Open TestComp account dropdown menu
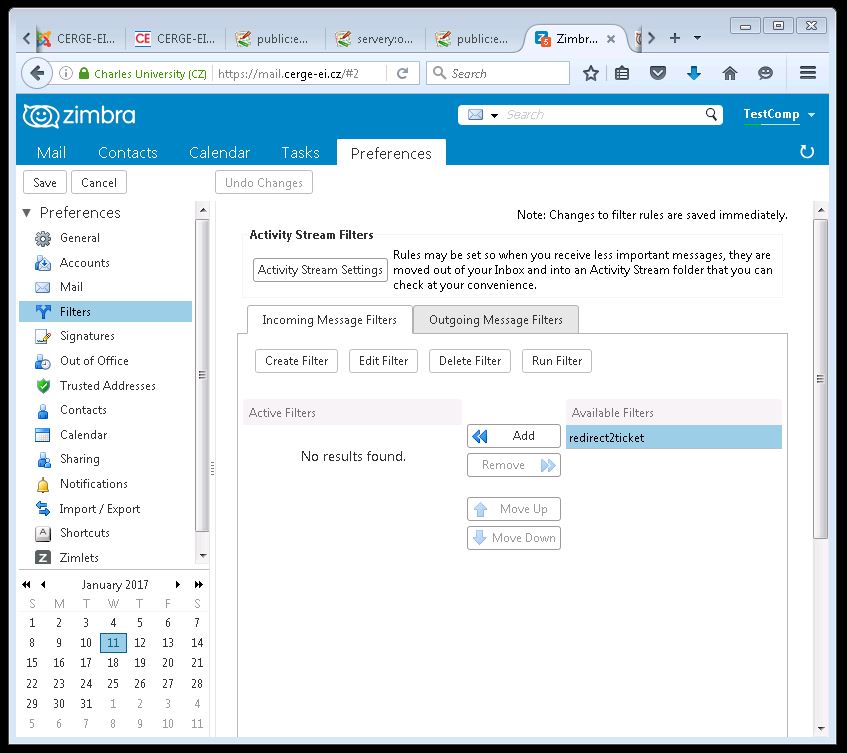Screen dimensions: 847x753 pos(811,115)
